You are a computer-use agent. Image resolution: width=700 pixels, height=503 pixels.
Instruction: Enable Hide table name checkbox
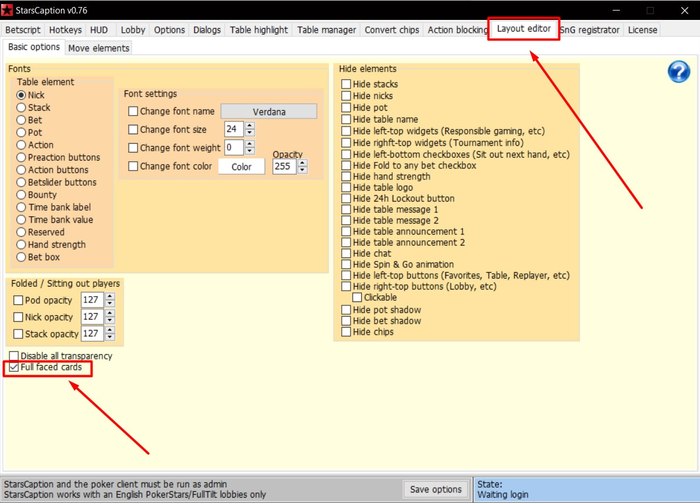pyautogui.click(x=346, y=119)
